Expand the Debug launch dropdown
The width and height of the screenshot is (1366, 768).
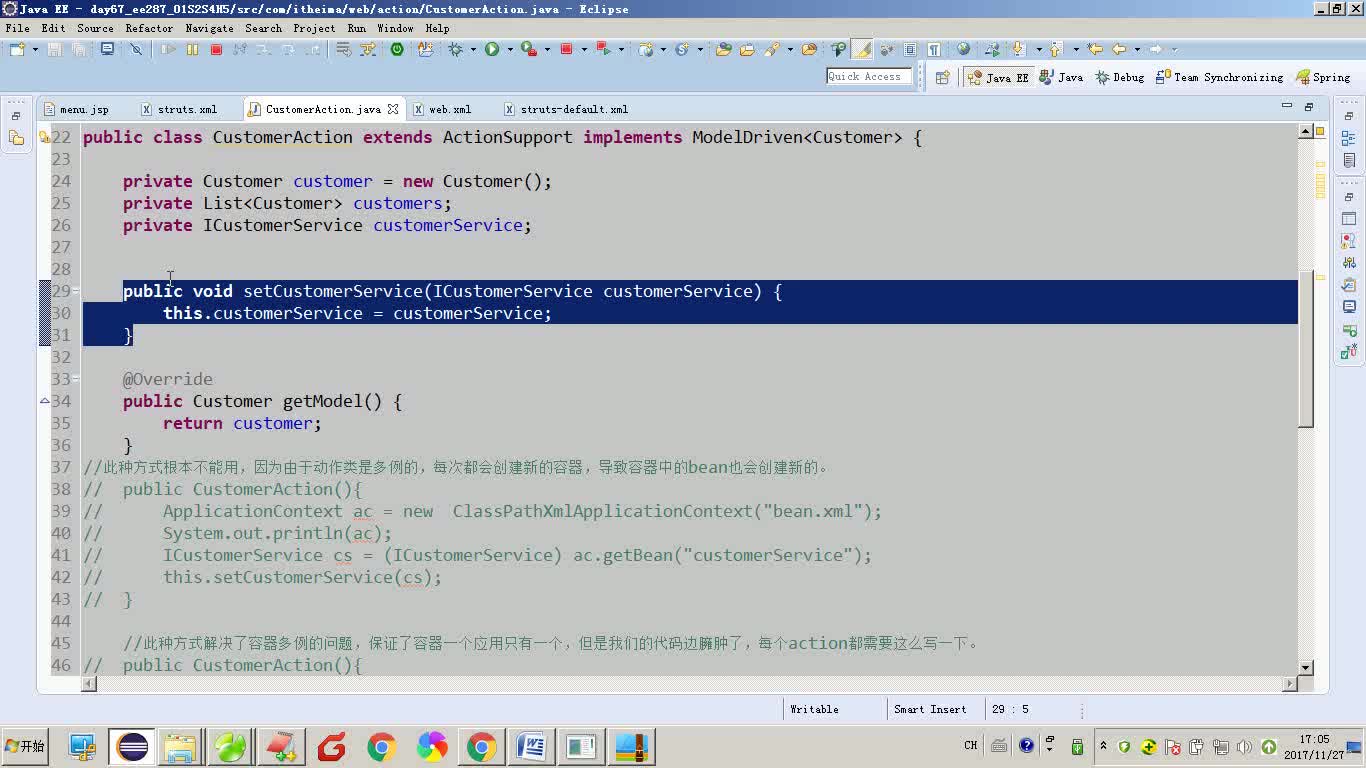[x=472, y=49]
